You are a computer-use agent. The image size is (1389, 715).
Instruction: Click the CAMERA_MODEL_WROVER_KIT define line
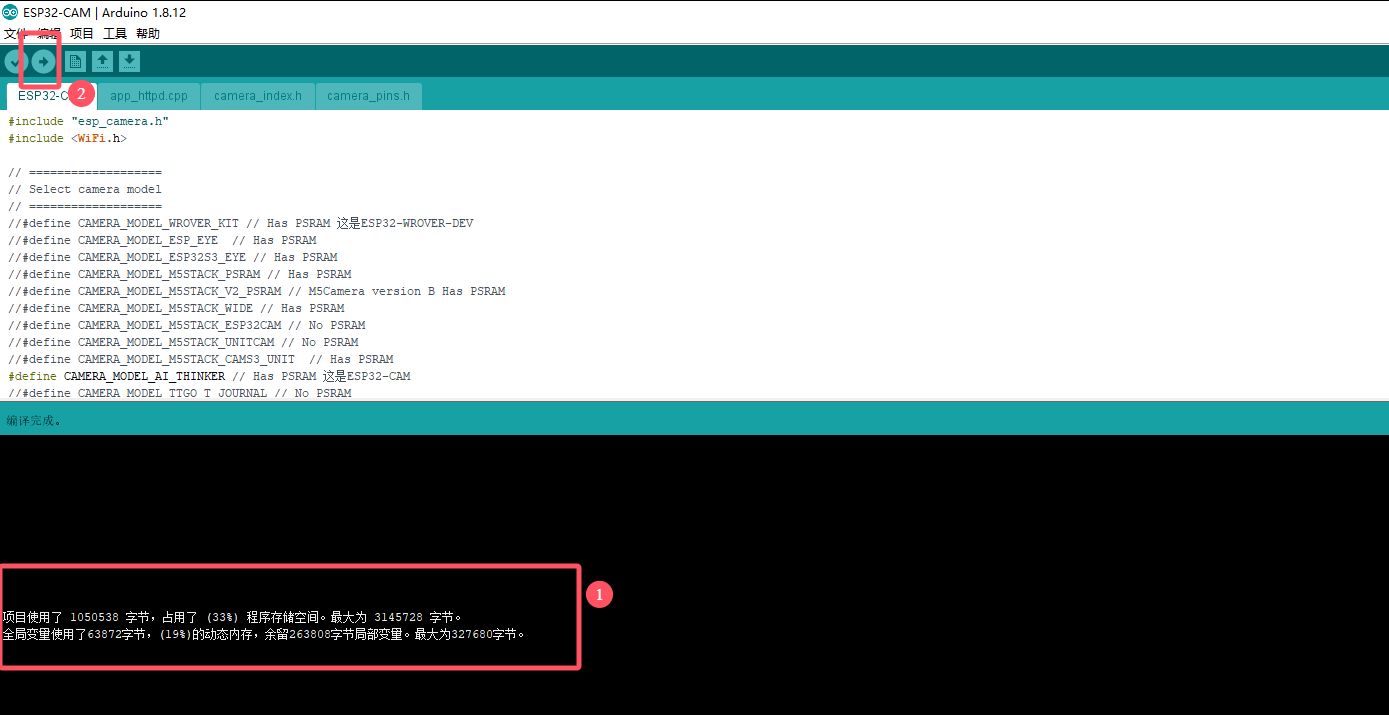tap(241, 223)
